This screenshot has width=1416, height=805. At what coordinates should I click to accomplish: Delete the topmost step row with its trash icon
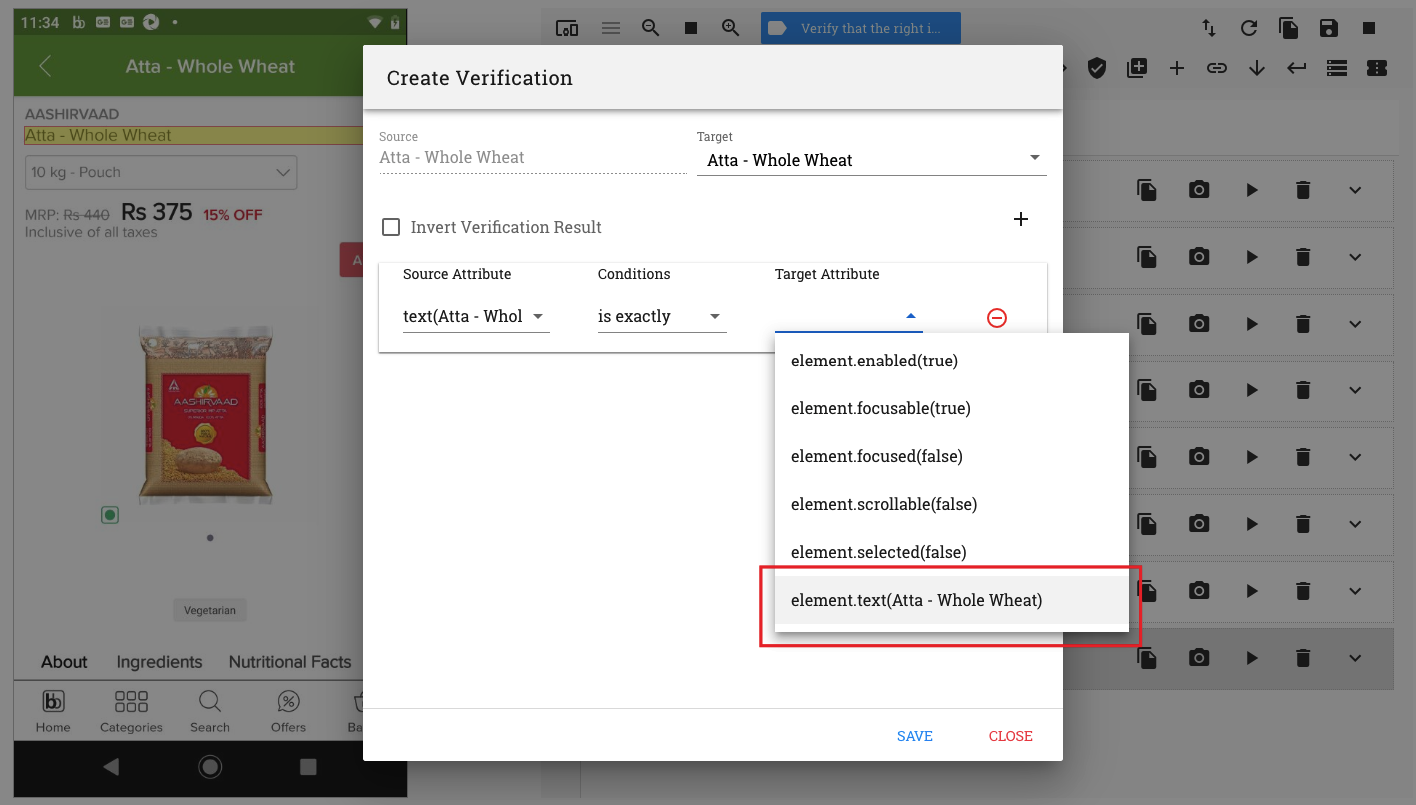[1303, 190]
